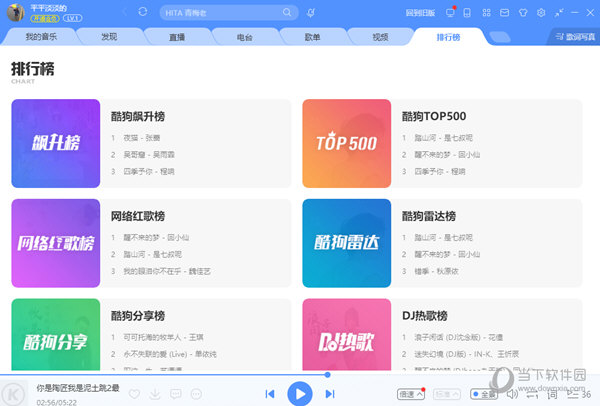
Task: Click the heart favorite icon
Action: click(x=134, y=393)
